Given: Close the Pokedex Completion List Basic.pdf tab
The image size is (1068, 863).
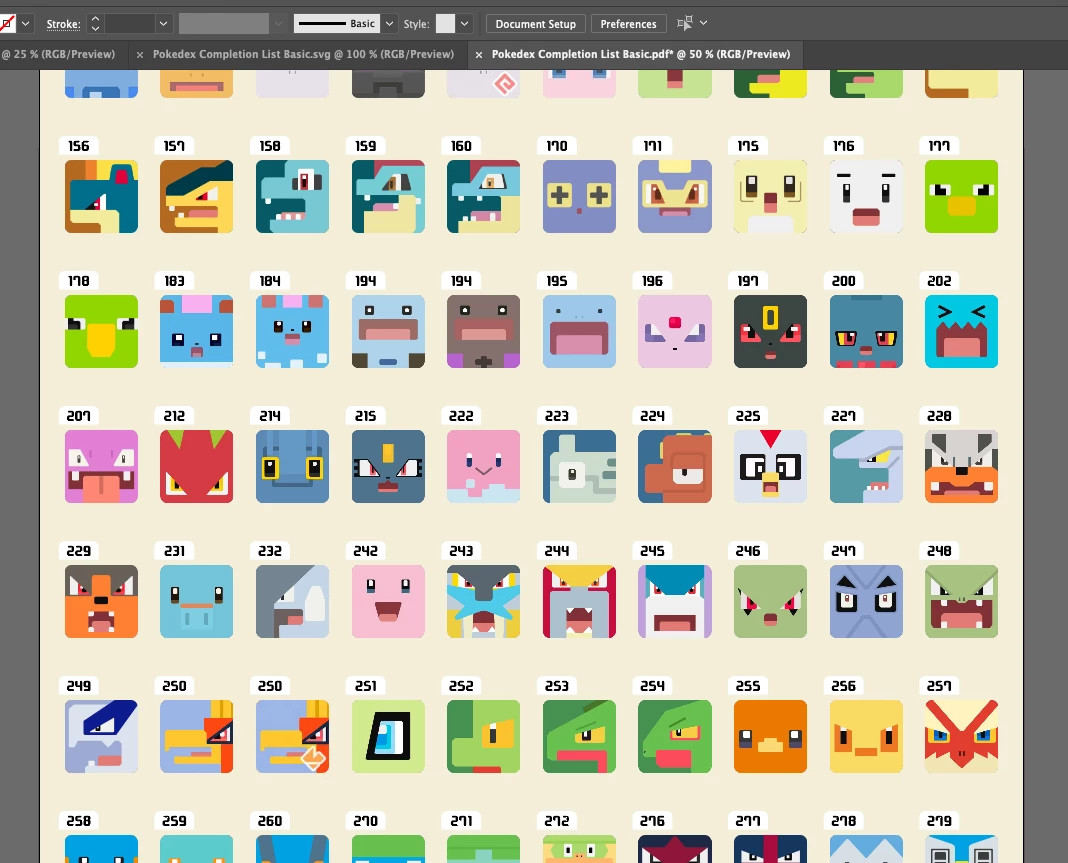Looking at the screenshot, I should coord(479,54).
